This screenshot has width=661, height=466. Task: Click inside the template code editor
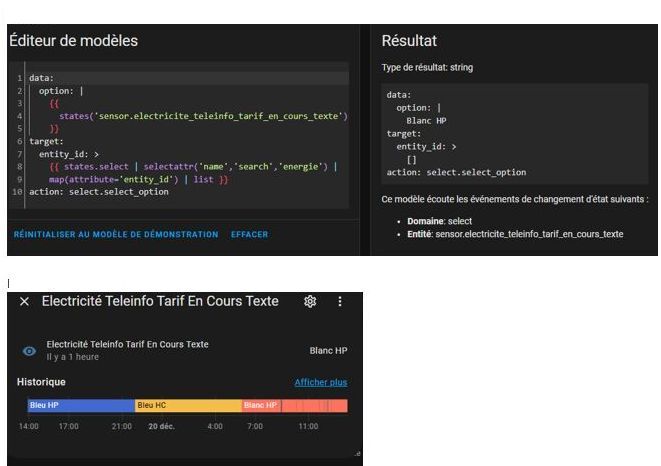[200, 130]
